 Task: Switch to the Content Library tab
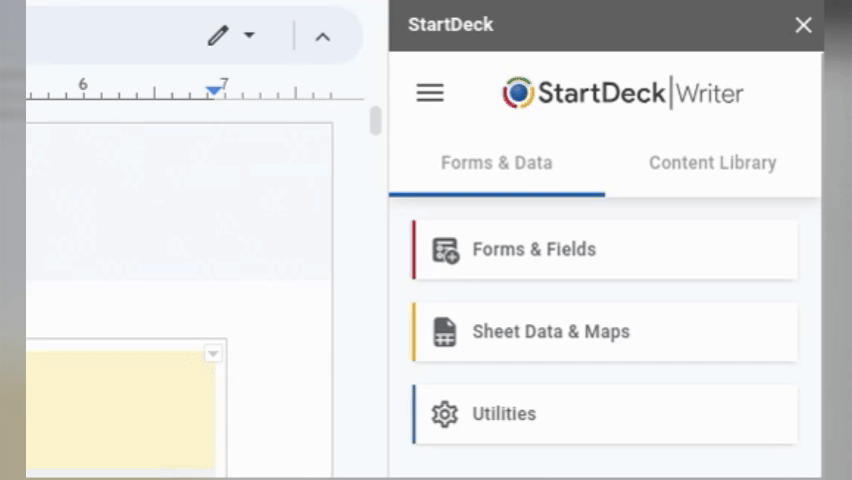(712, 163)
